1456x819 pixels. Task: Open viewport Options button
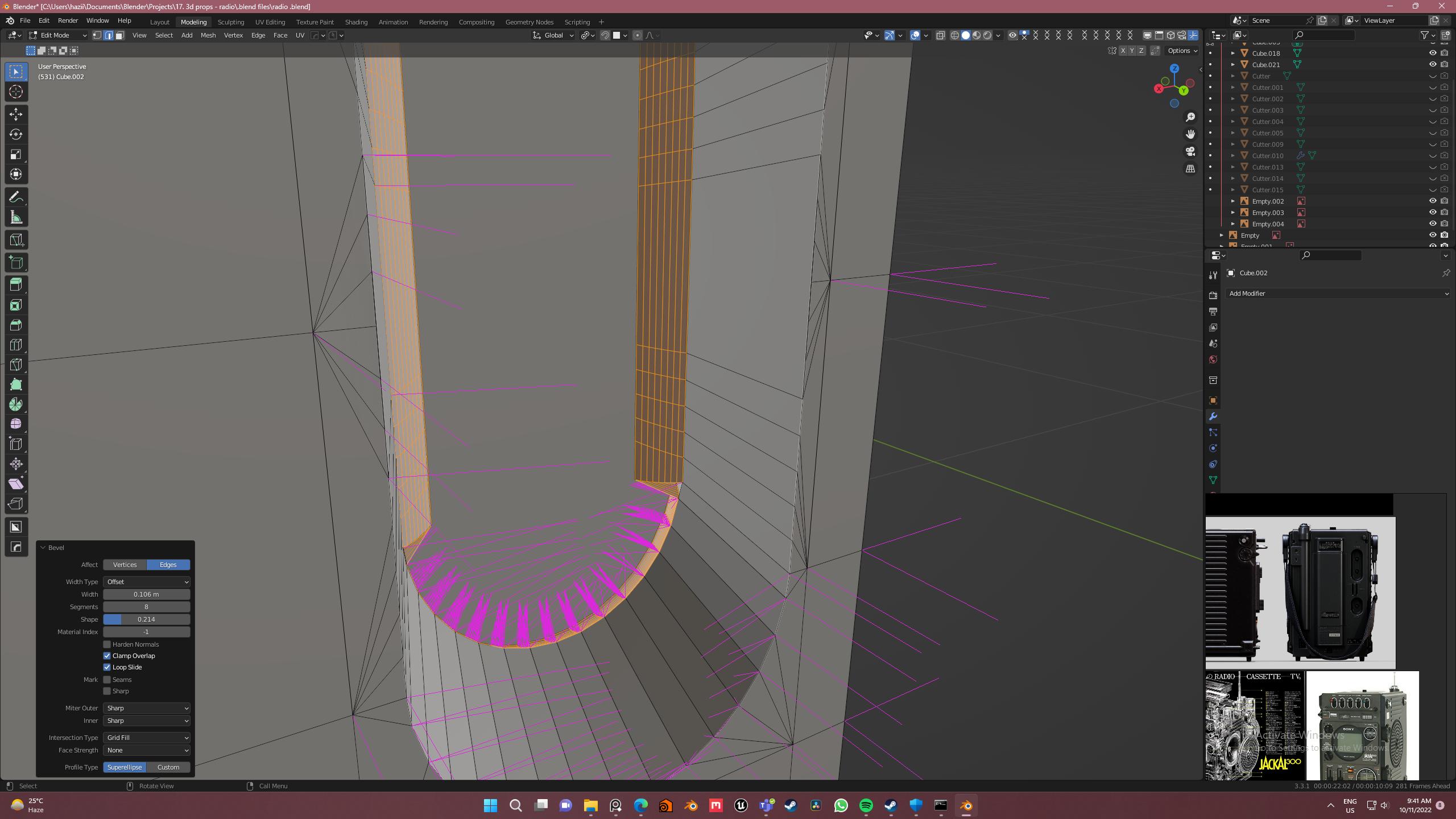coord(1182,51)
